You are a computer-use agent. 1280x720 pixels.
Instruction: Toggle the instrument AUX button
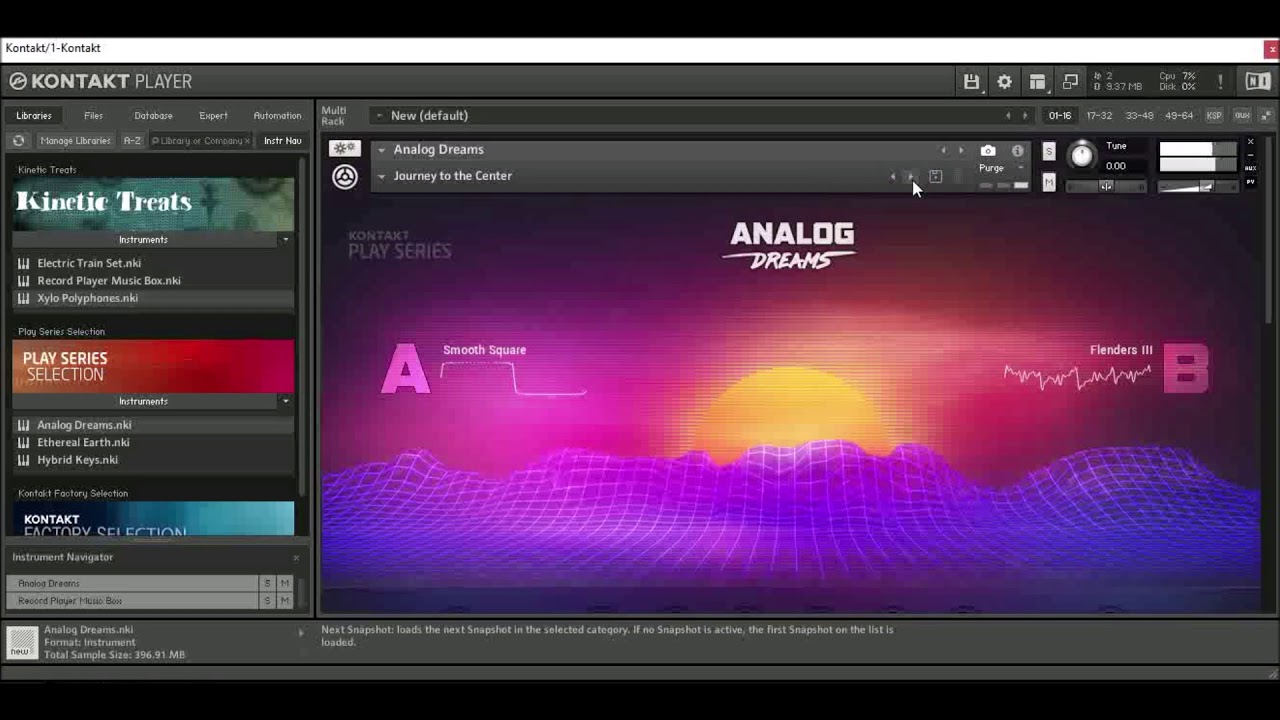(1250, 168)
